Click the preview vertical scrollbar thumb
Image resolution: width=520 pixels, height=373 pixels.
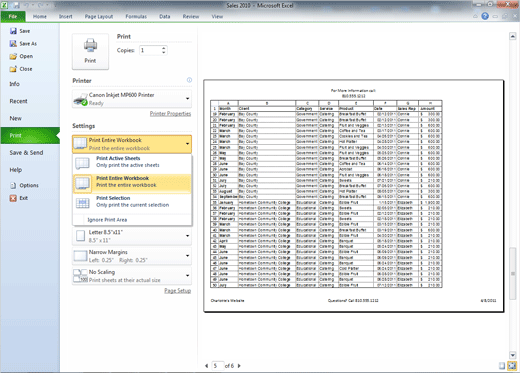pyautogui.click(x=513, y=273)
